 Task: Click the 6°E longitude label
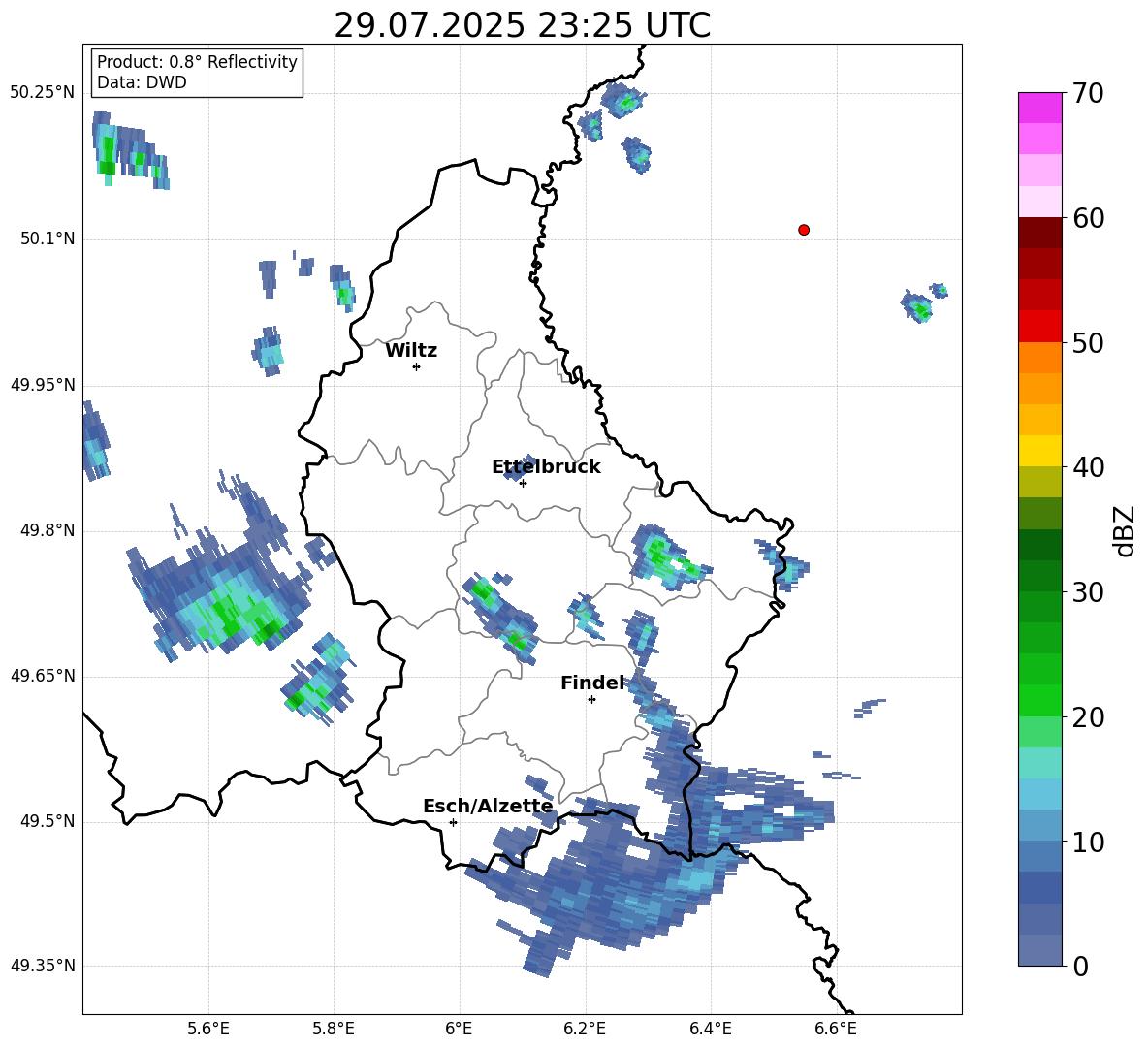pos(459,1029)
